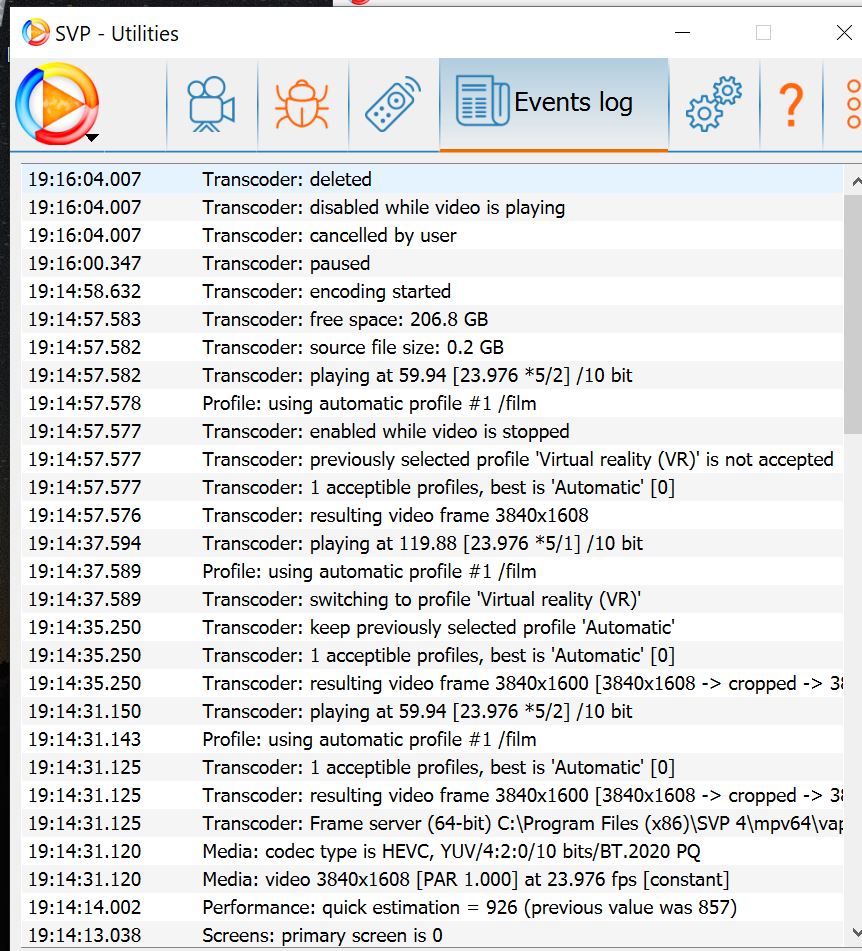
Task: Close the SVP Utilities window
Action: 843,33
